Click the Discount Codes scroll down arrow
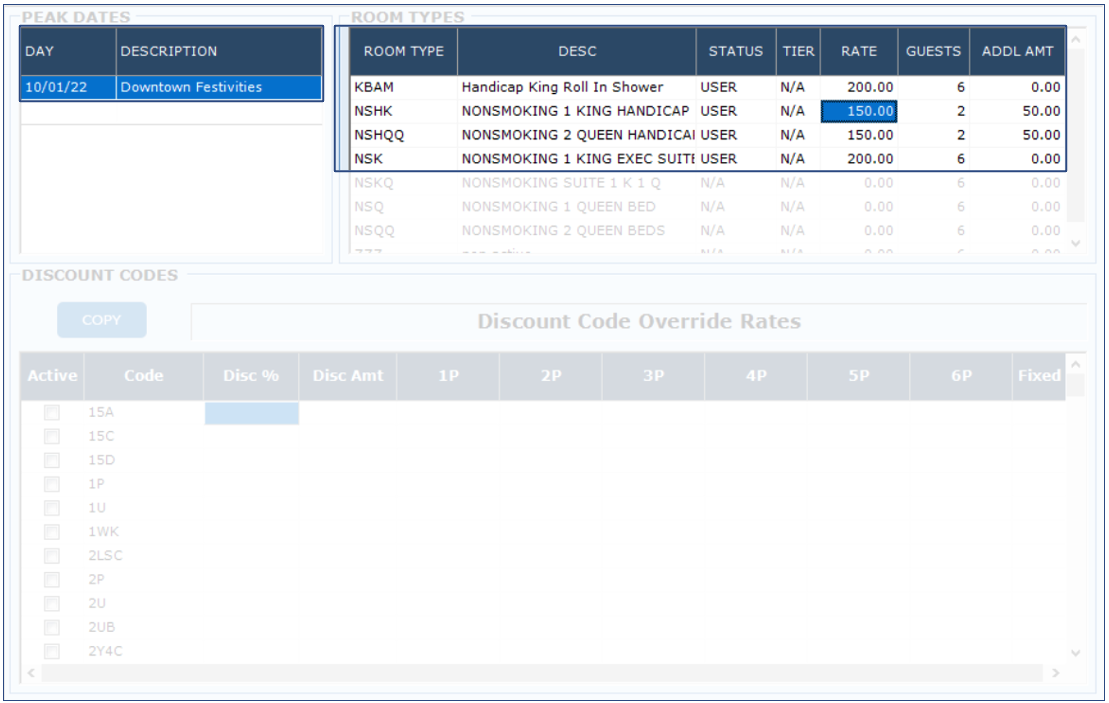The width and height of the screenshot is (1109, 703). (x=1076, y=652)
